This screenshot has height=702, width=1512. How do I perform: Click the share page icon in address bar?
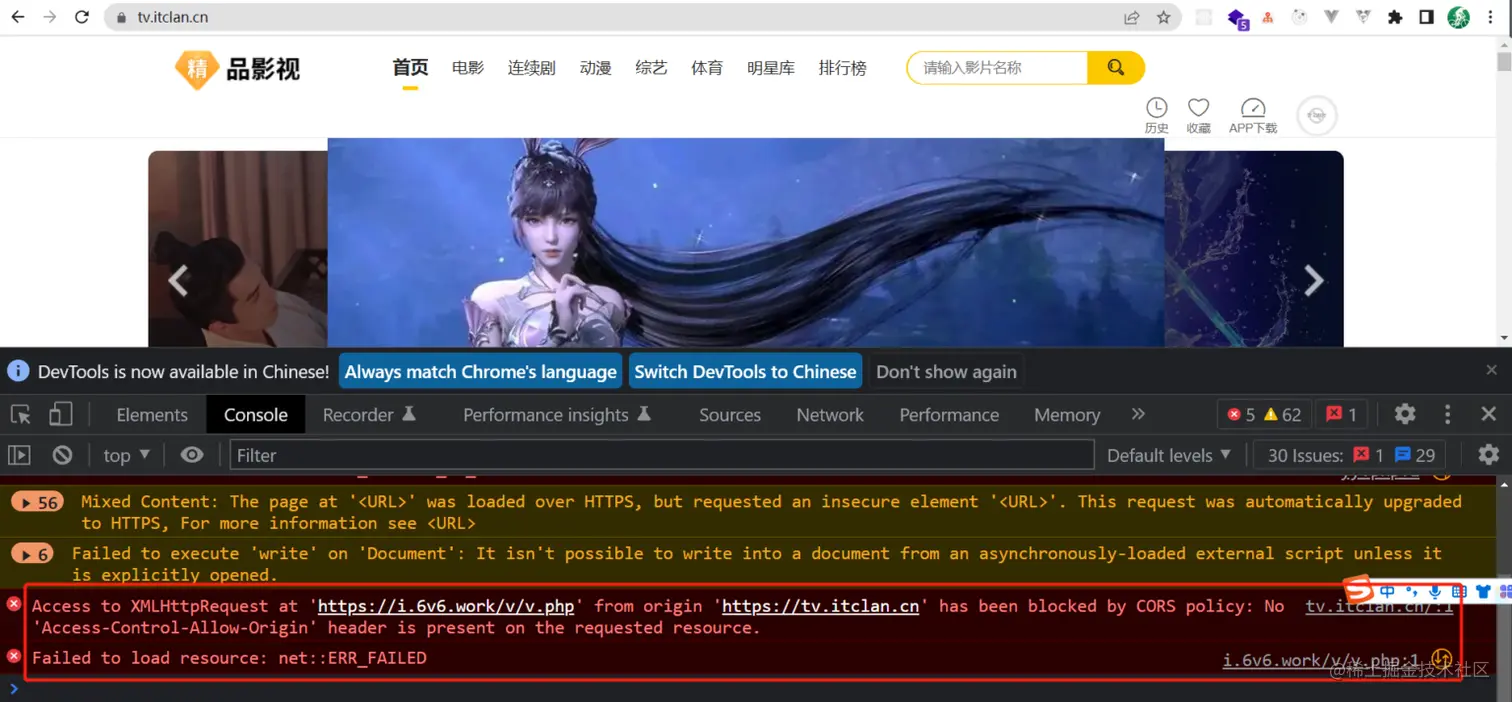[x=1132, y=17]
